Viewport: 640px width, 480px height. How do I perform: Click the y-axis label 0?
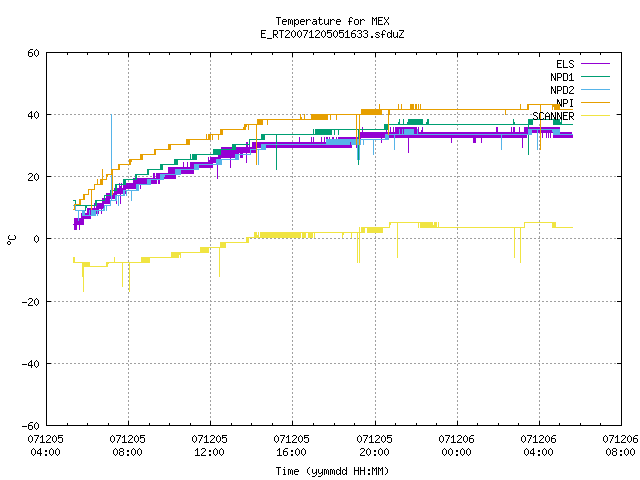coord(36,239)
